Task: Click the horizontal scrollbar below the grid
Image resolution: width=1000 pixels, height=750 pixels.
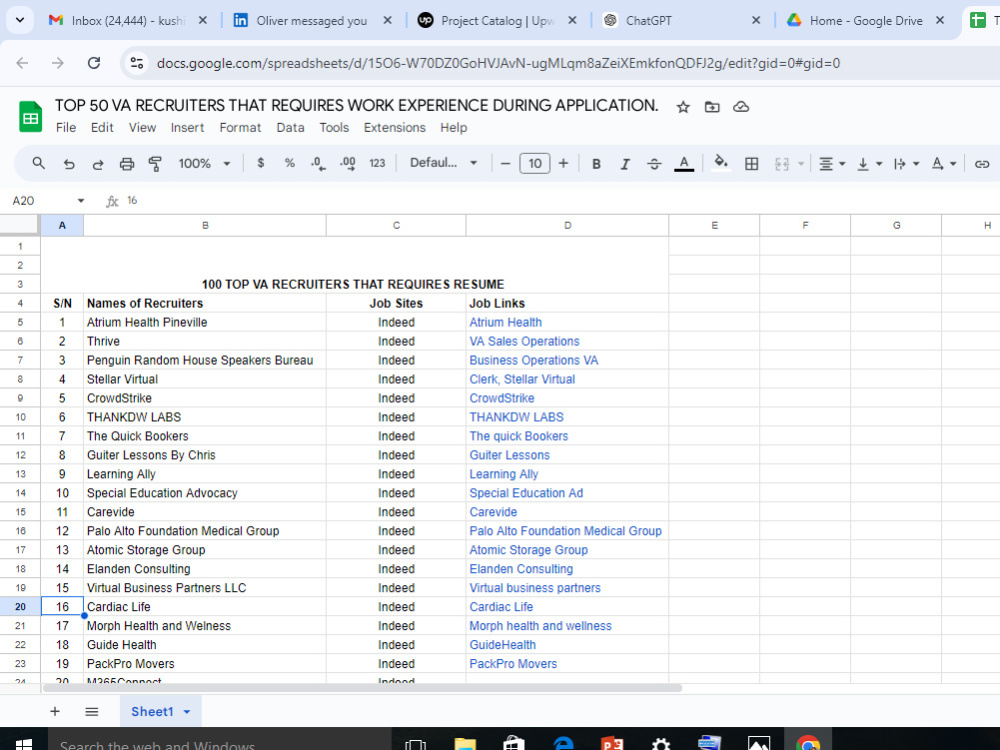Action: [x=362, y=688]
